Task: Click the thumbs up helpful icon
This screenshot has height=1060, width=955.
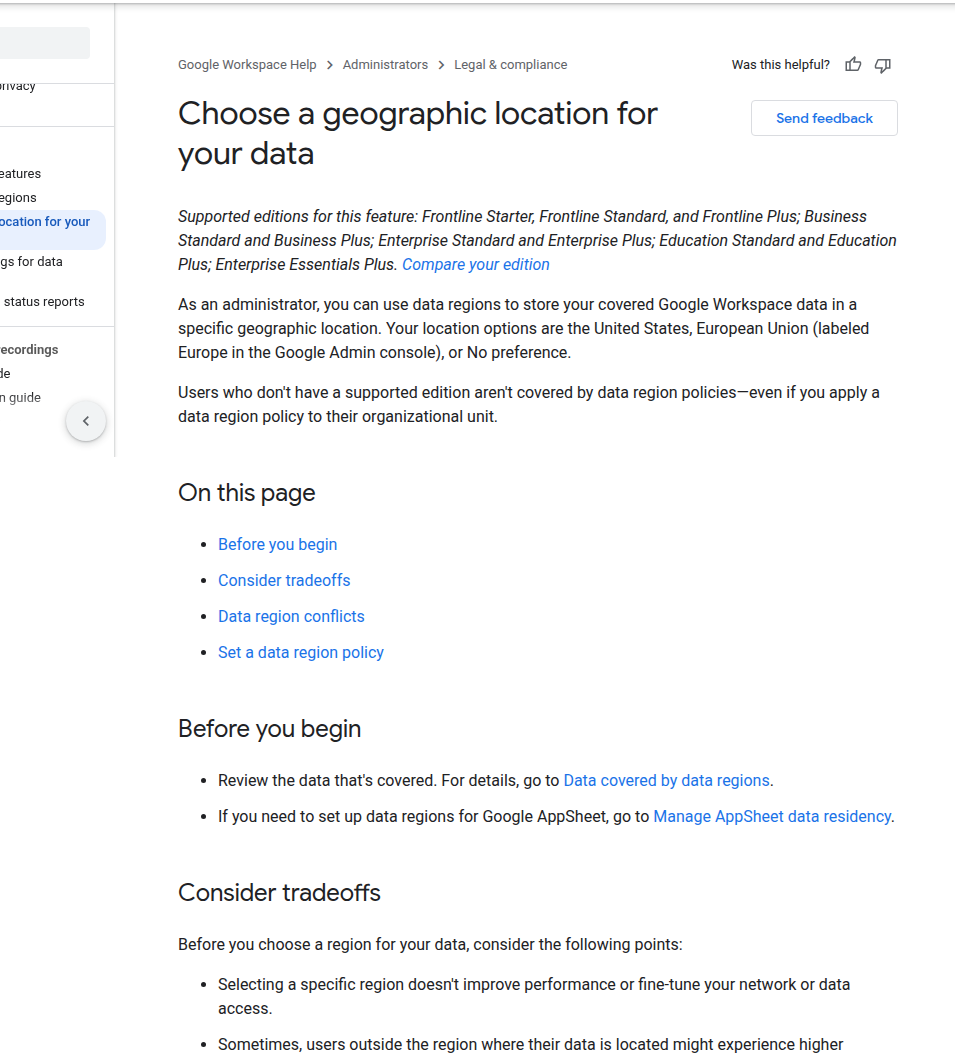Action: pyautogui.click(x=853, y=65)
